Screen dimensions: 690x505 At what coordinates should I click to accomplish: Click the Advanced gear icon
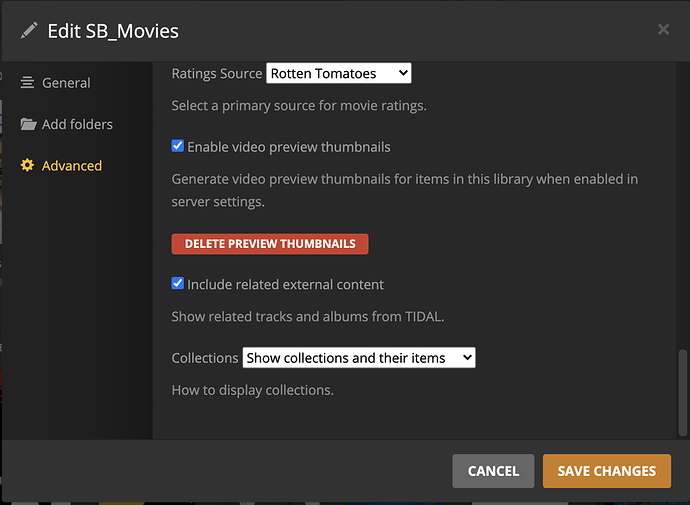click(x=28, y=166)
